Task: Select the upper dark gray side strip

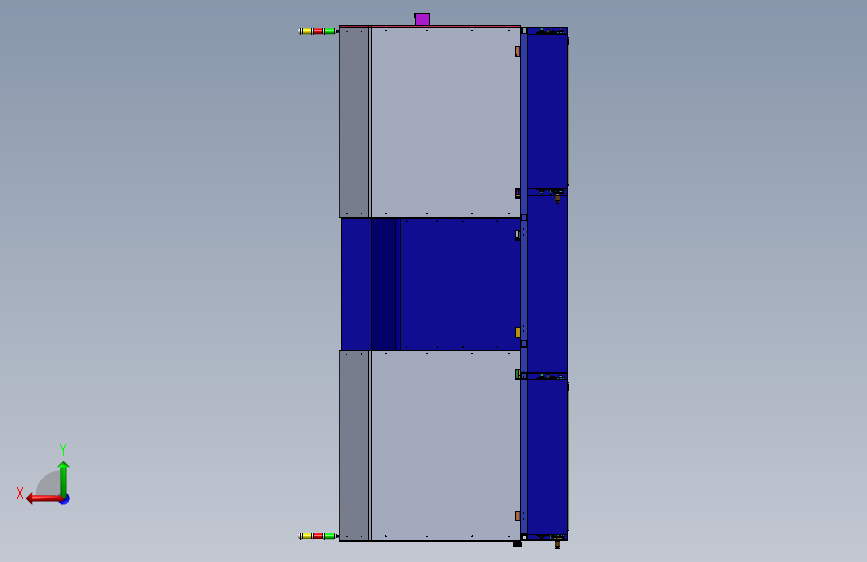Action: pyautogui.click(x=354, y=122)
